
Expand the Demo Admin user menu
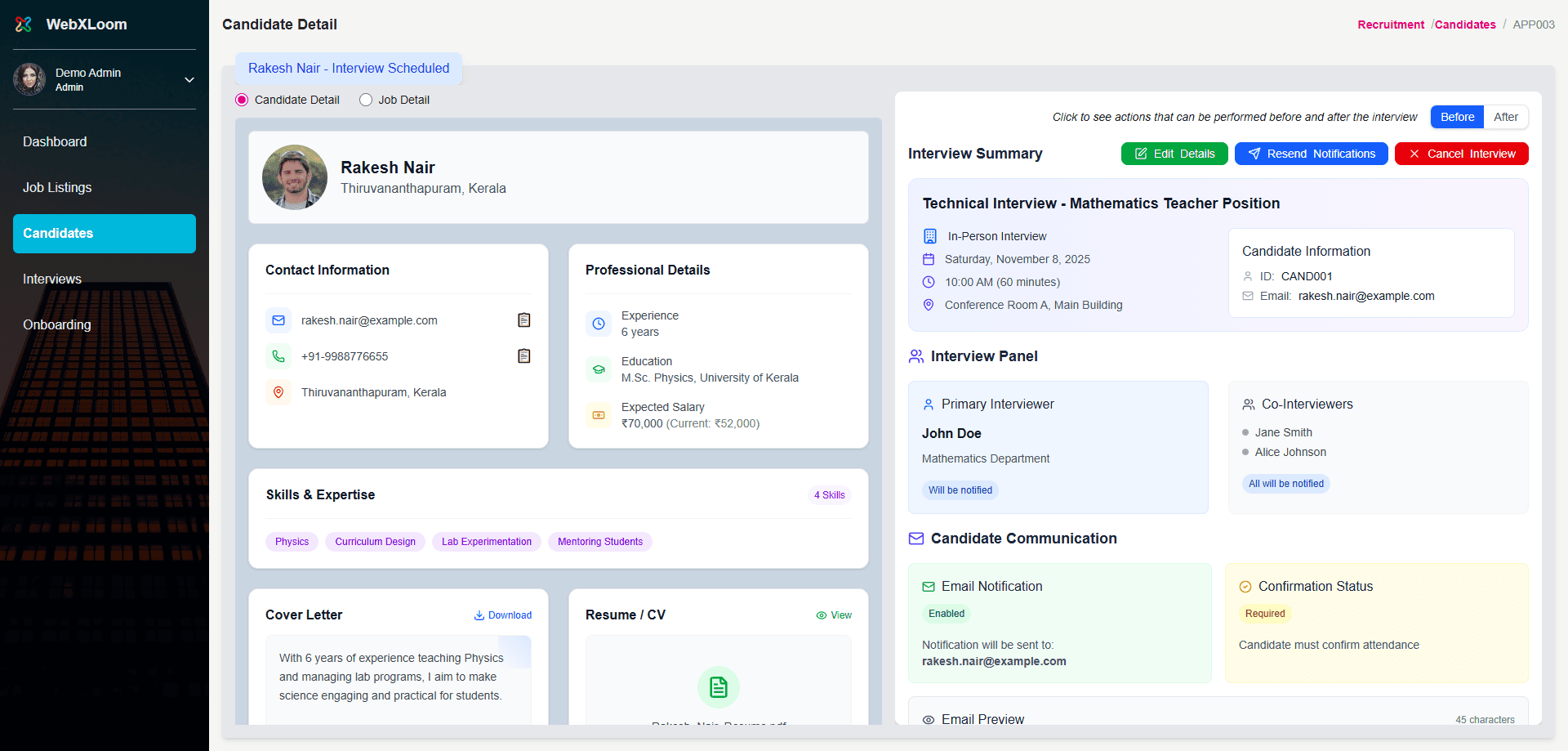(189, 80)
